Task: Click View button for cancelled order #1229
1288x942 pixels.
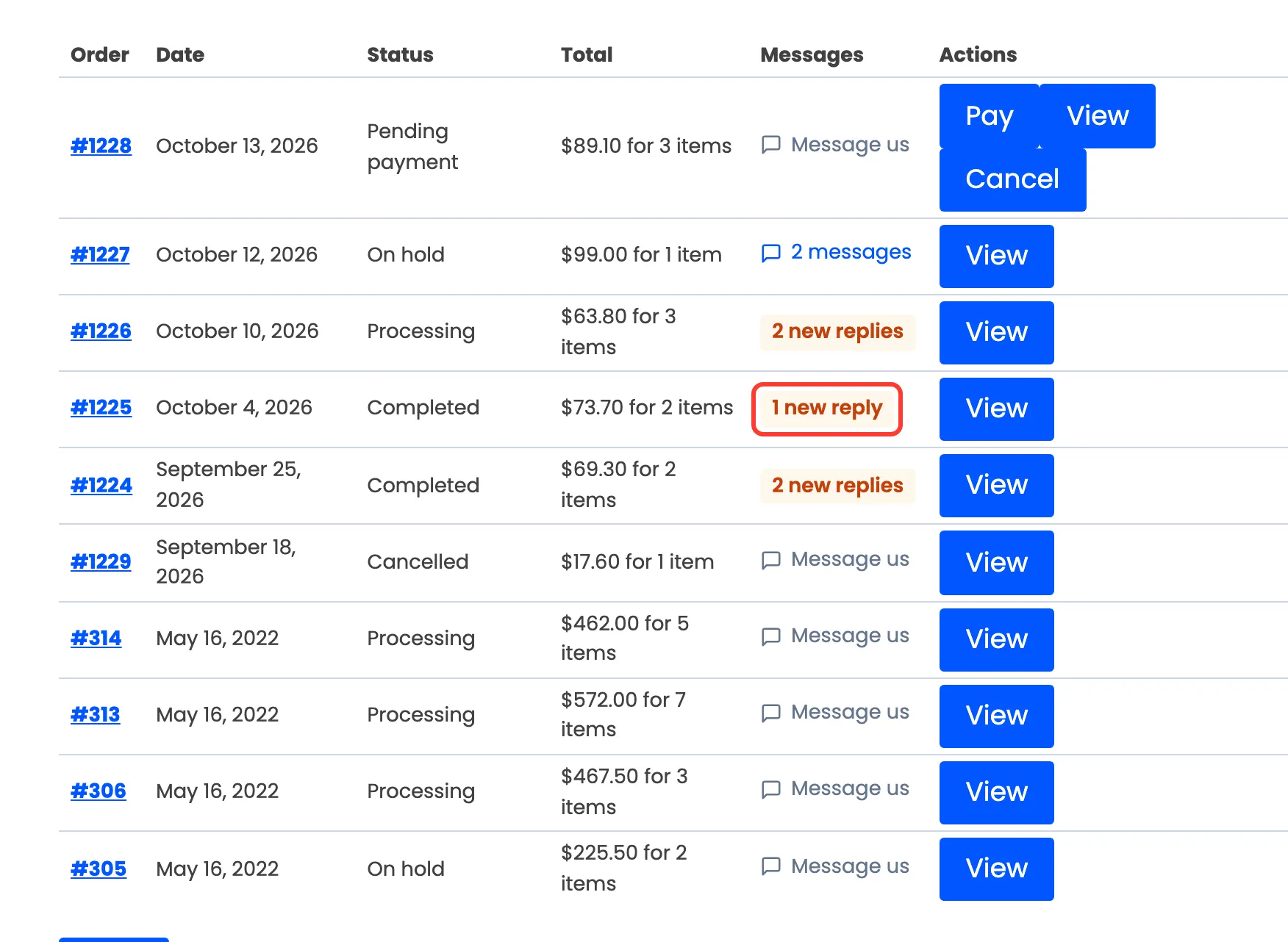Action: click(x=996, y=563)
